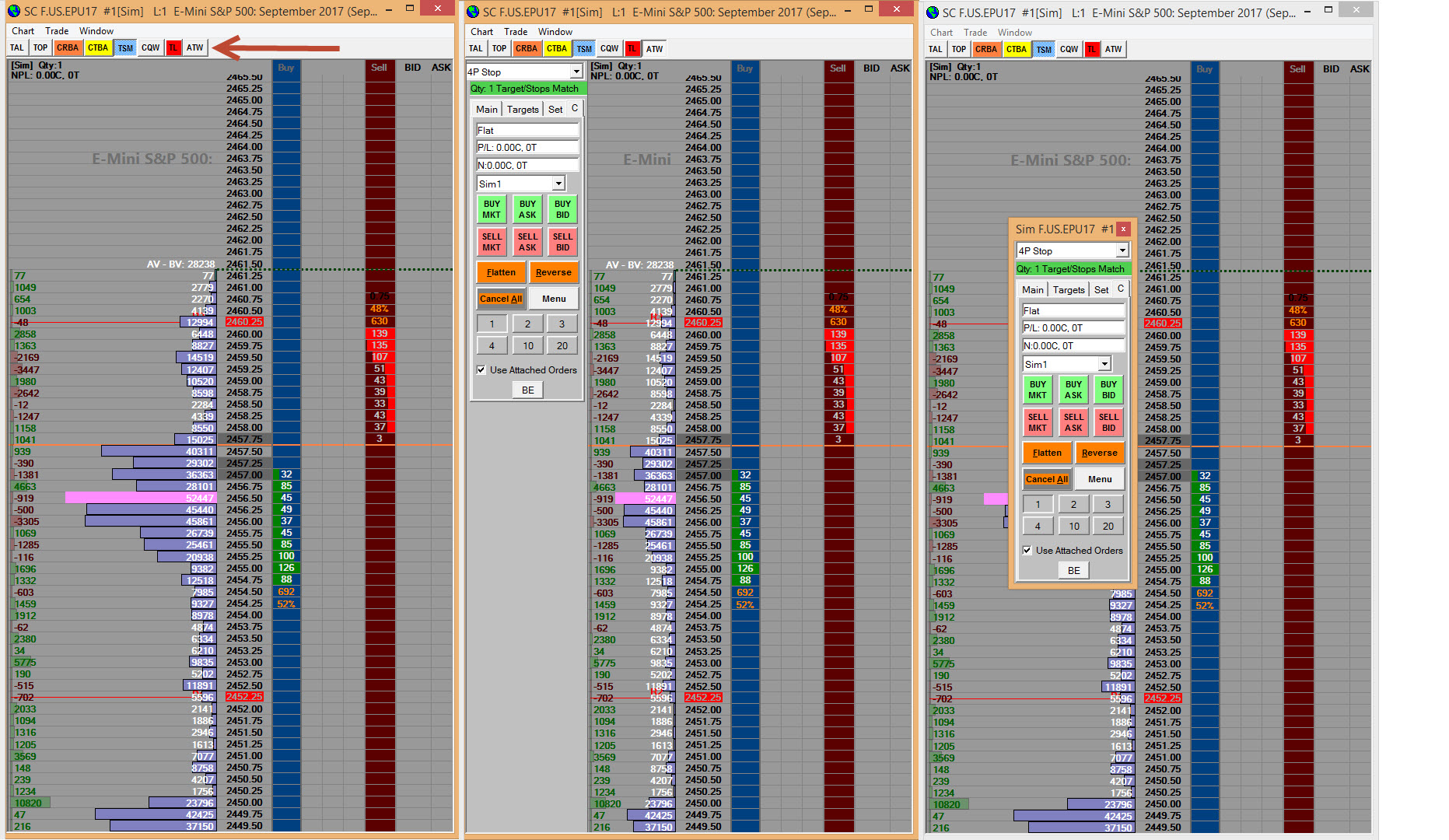Click Flatten button in docked trade panel
This screenshot has height=840, width=1449.
[501, 273]
